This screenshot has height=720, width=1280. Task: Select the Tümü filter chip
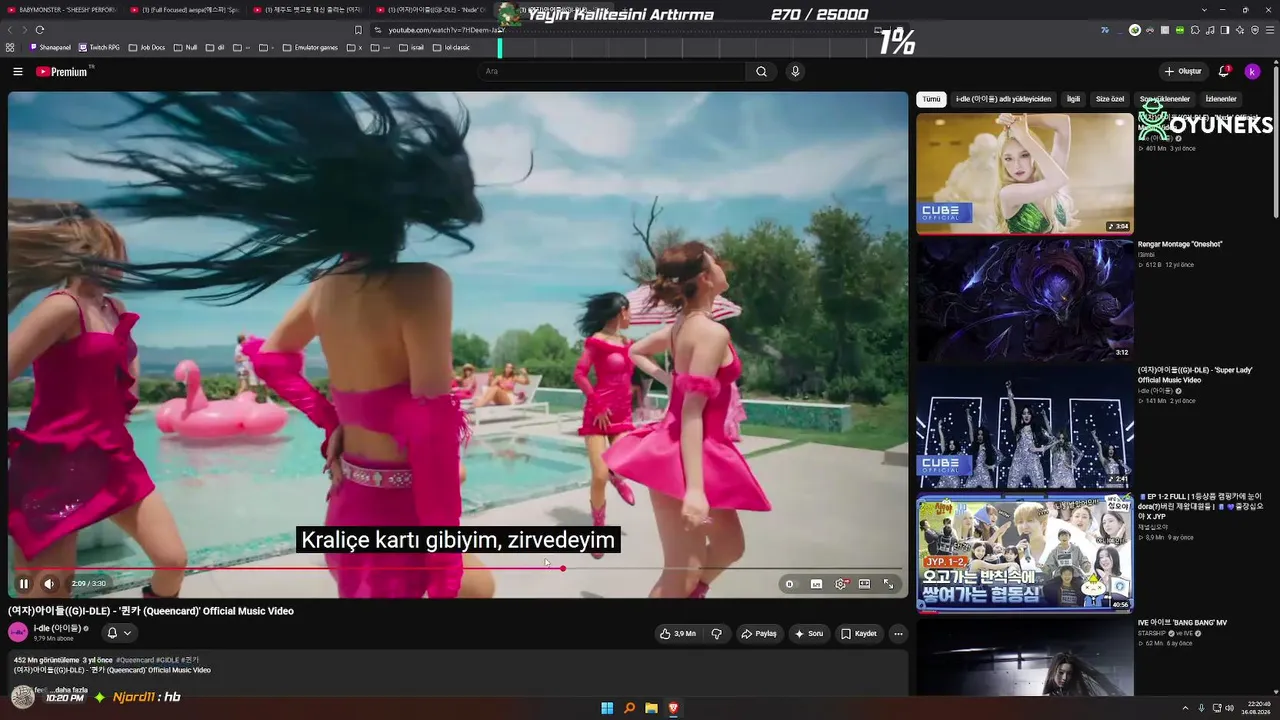pos(931,99)
